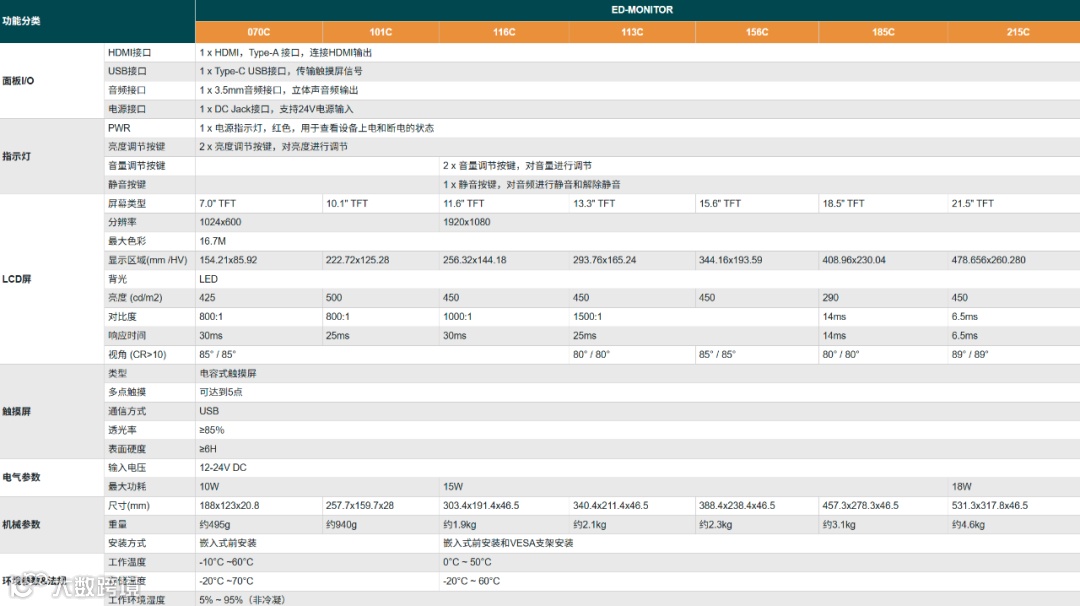Select the ED-MONITOR header title
The height and width of the screenshot is (606, 1080).
(x=641, y=10)
